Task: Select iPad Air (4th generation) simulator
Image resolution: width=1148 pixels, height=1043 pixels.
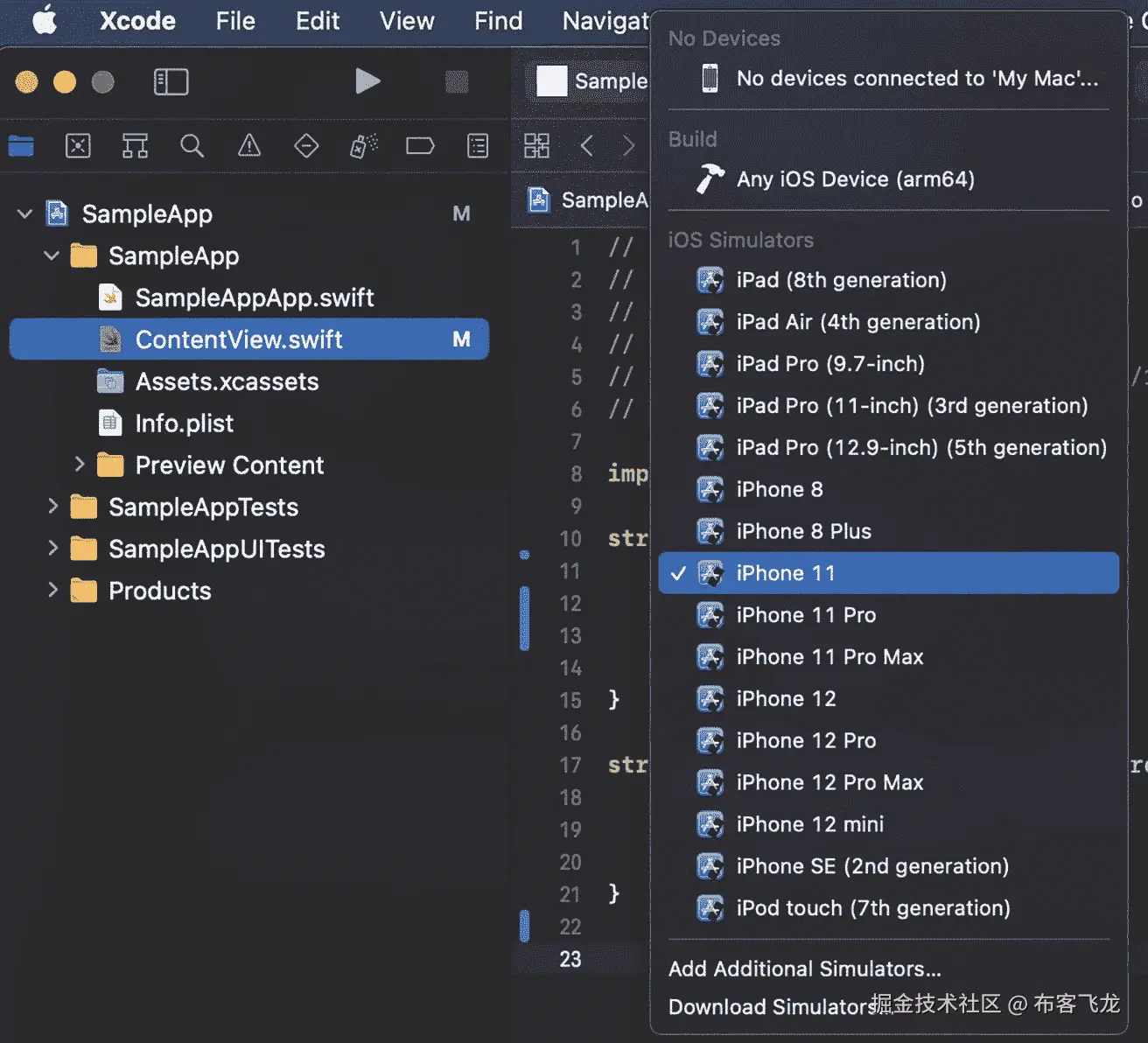Action: [889, 322]
